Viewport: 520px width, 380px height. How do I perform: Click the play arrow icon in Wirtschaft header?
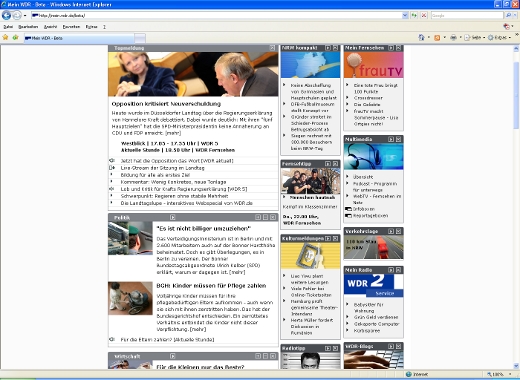(173, 356)
